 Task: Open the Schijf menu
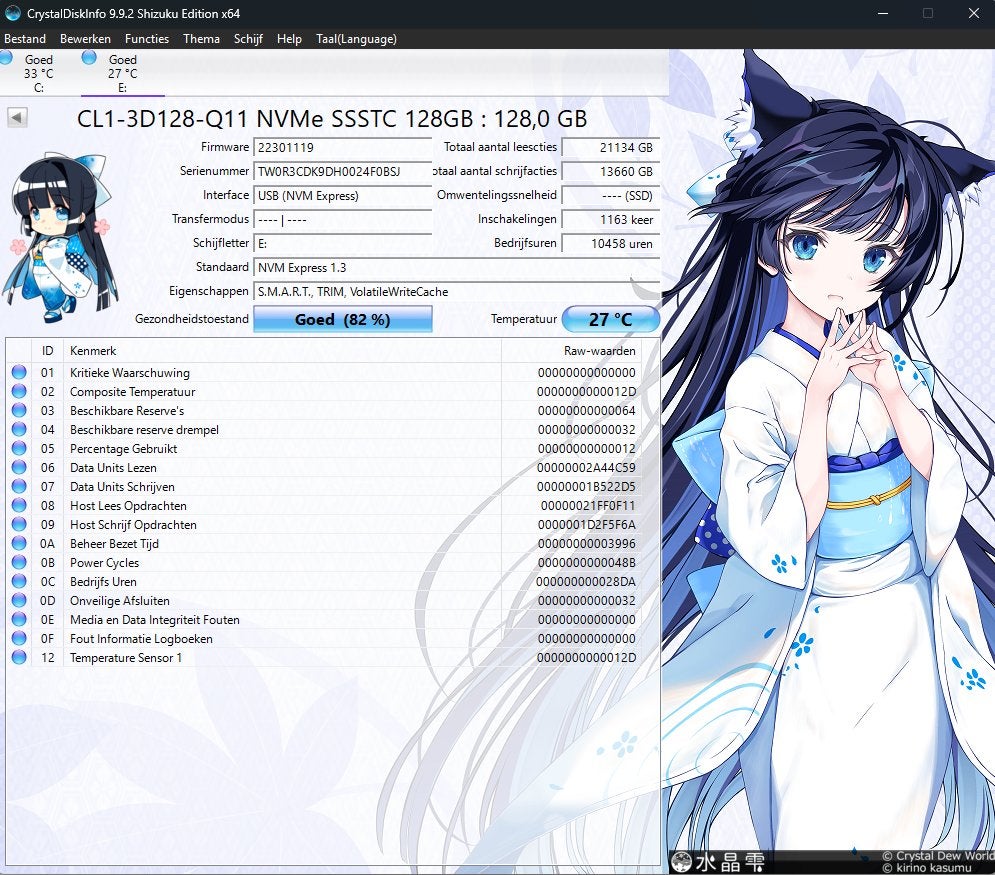248,39
